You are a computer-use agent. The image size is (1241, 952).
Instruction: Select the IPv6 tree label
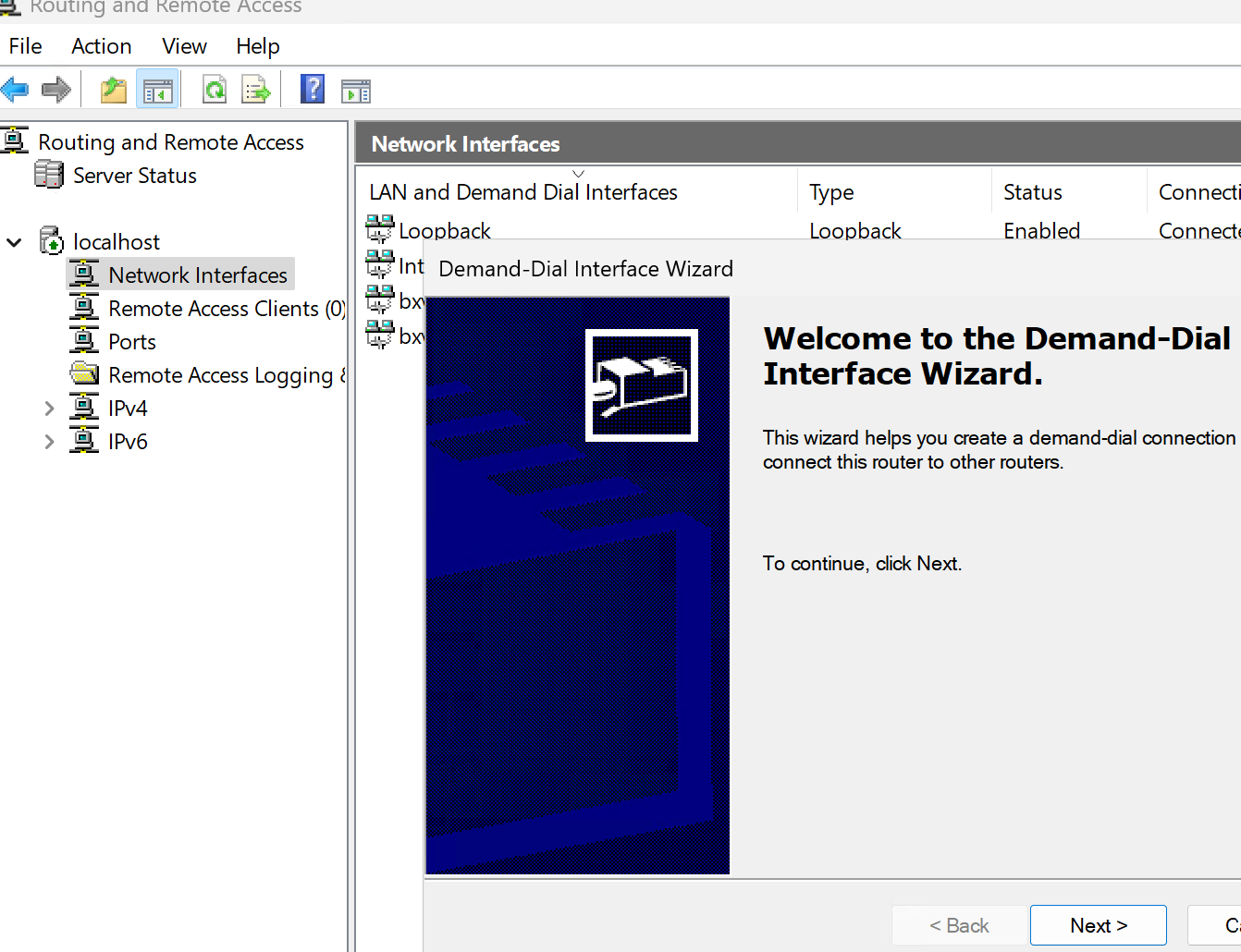click(128, 441)
